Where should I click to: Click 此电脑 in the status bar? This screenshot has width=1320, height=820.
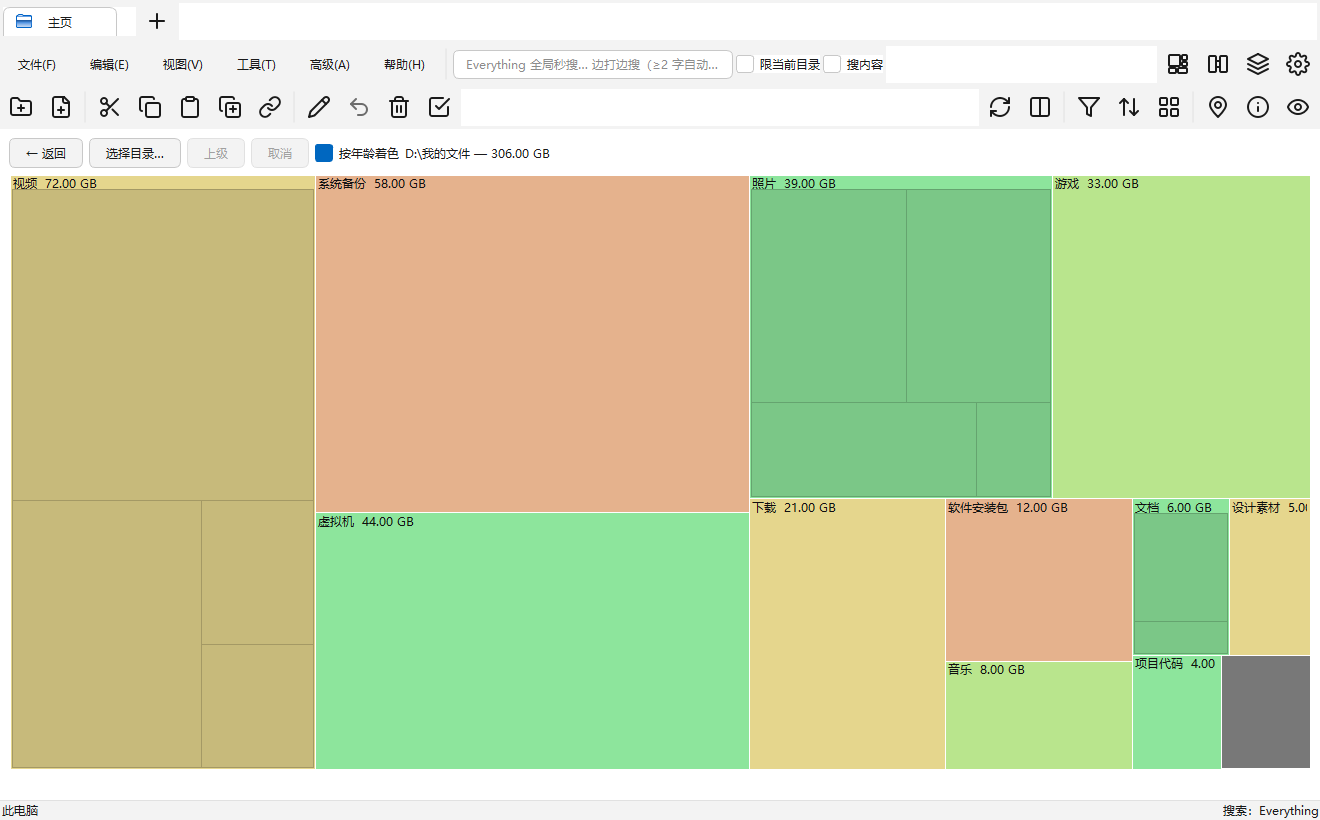pos(20,811)
